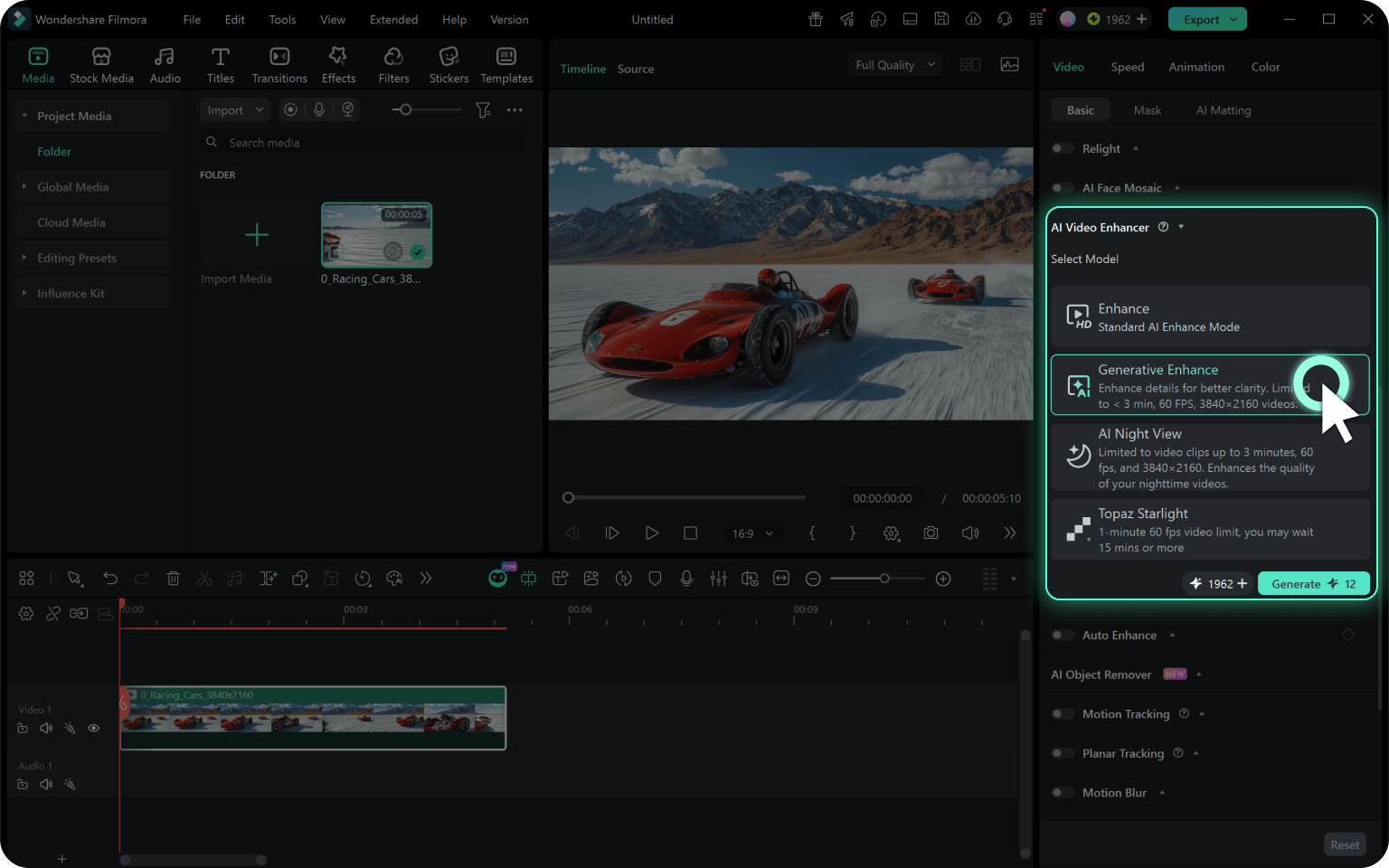Open the Stock Media panel
1389x868 pixels.
click(x=101, y=66)
